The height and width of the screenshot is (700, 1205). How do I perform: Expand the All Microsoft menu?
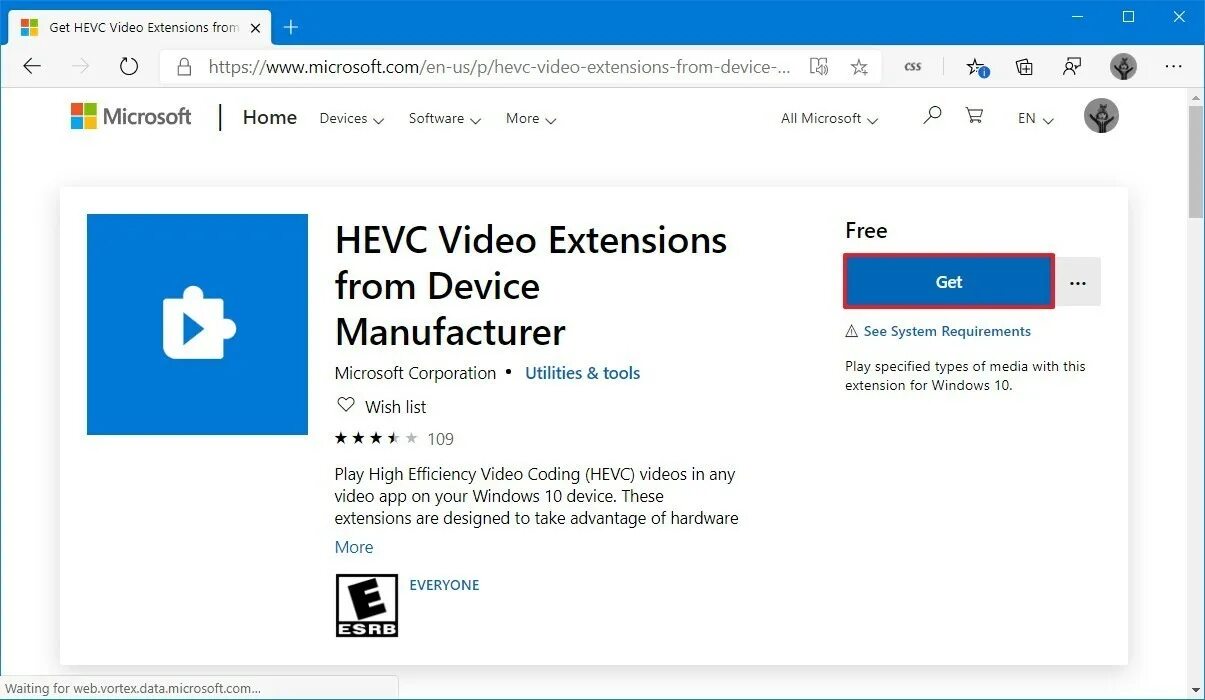pos(830,118)
